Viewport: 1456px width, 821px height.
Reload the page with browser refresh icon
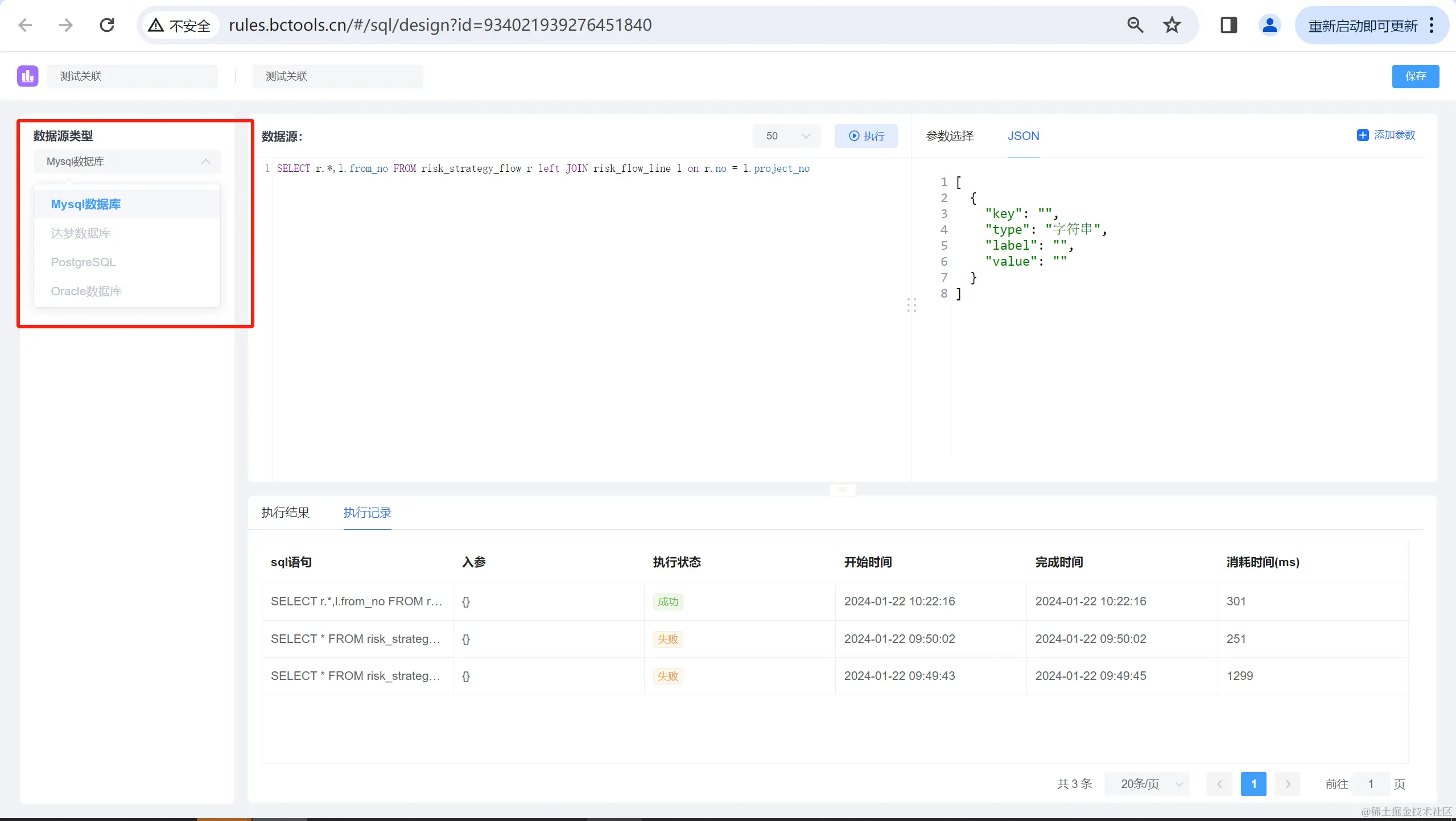point(107,25)
